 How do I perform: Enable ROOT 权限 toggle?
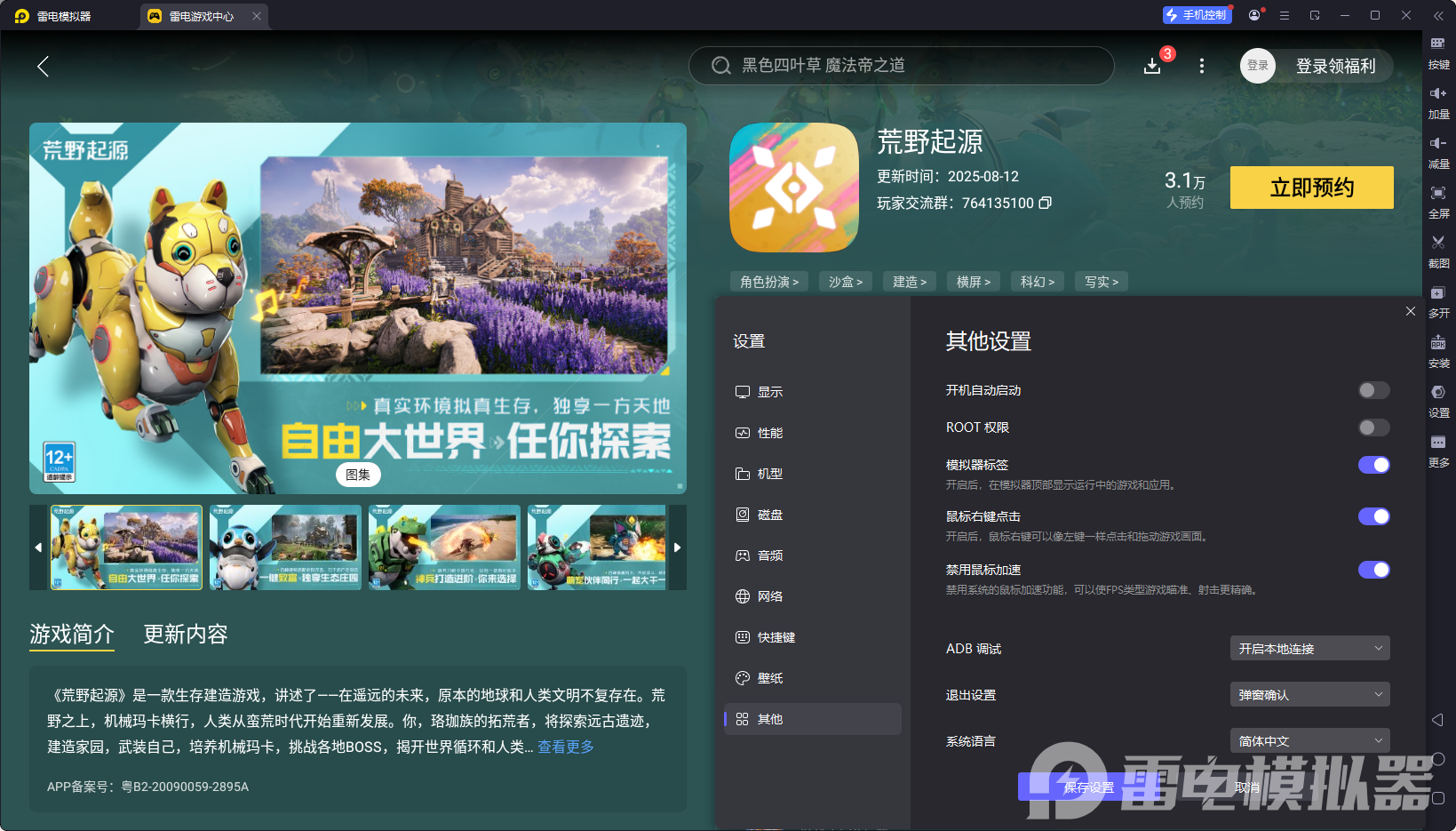[1373, 427]
